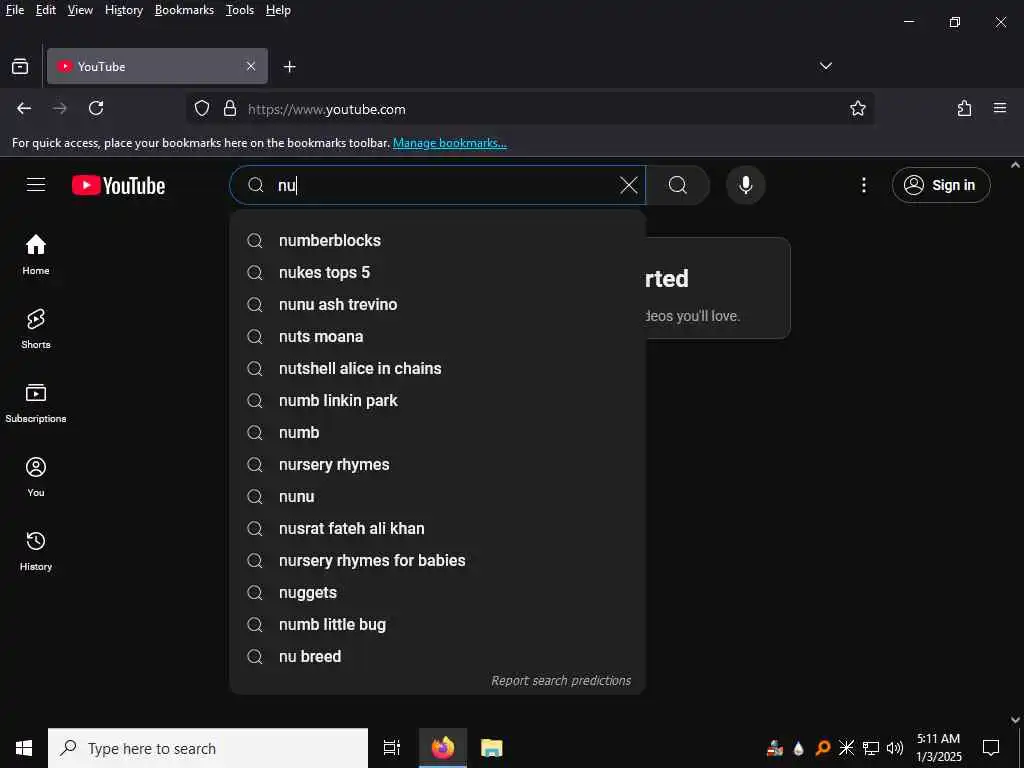The width and height of the screenshot is (1024, 768).
Task: Select the 'nu breed' suggestion
Action: 438,656
